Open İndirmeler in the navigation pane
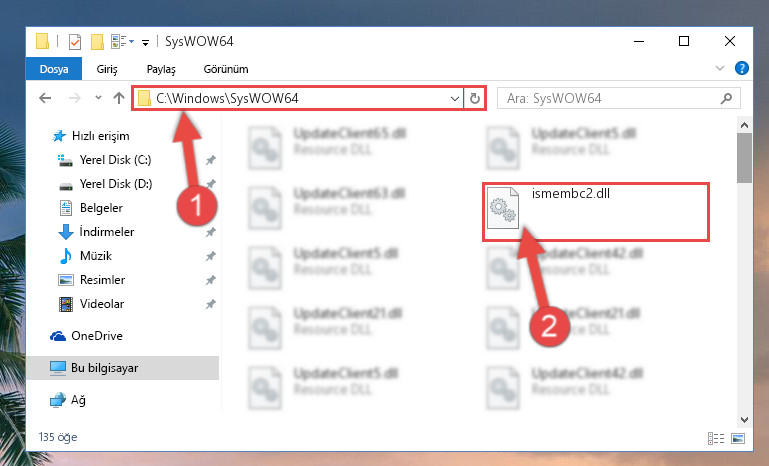769x466 pixels. [107, 232]
